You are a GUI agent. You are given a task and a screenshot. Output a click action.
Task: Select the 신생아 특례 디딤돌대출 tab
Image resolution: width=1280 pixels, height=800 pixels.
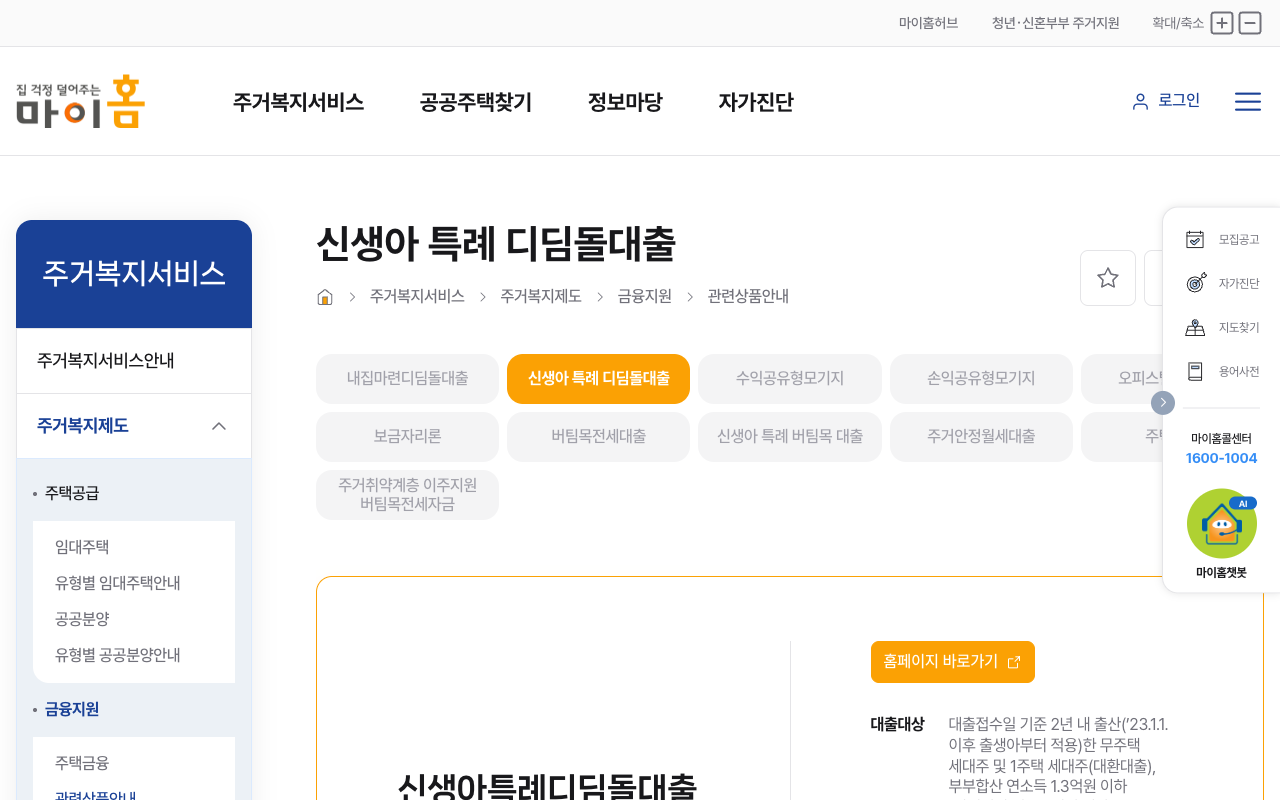coord(599,379)
